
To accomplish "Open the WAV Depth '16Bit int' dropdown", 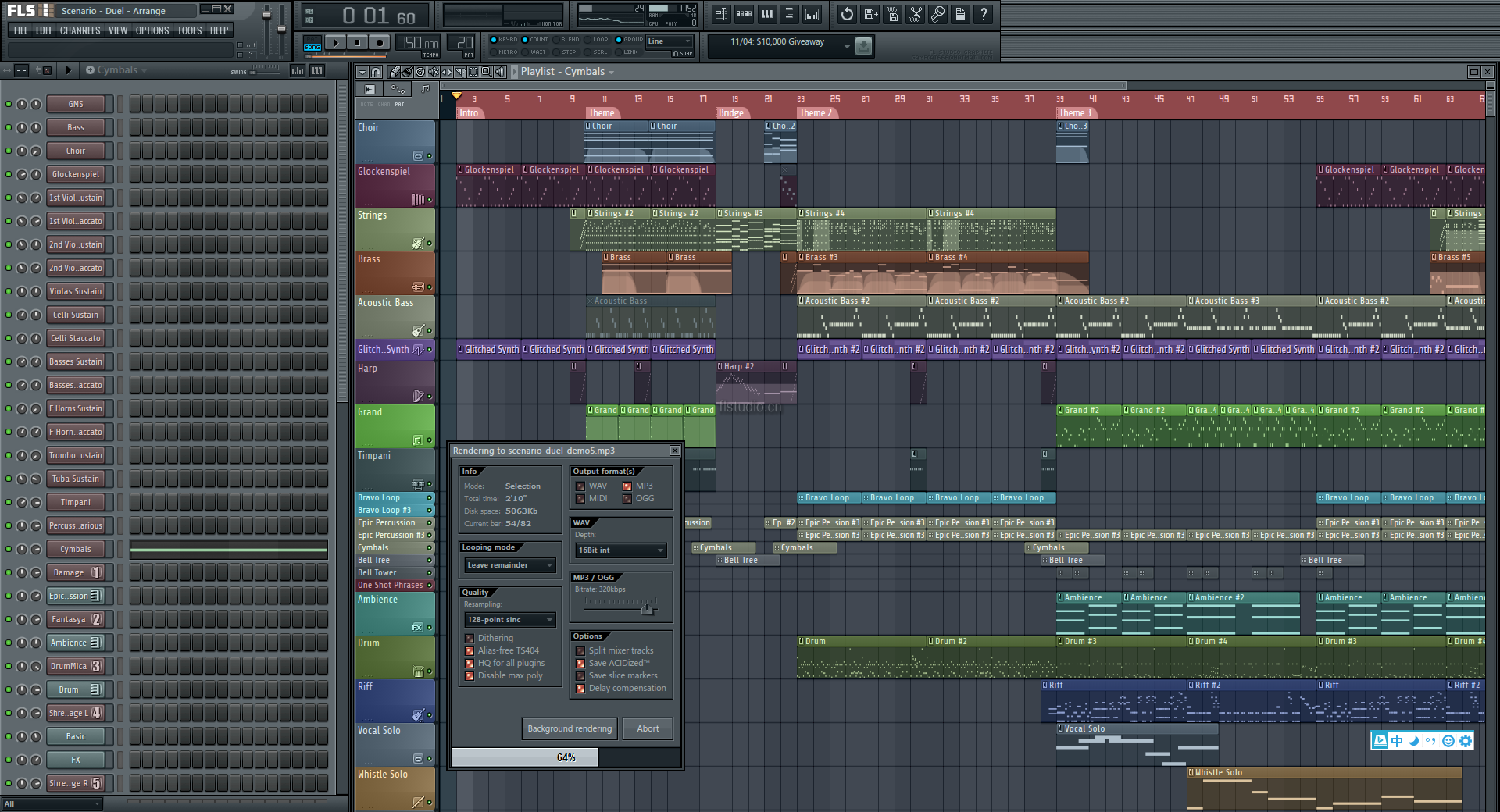I will click(620, 550).
